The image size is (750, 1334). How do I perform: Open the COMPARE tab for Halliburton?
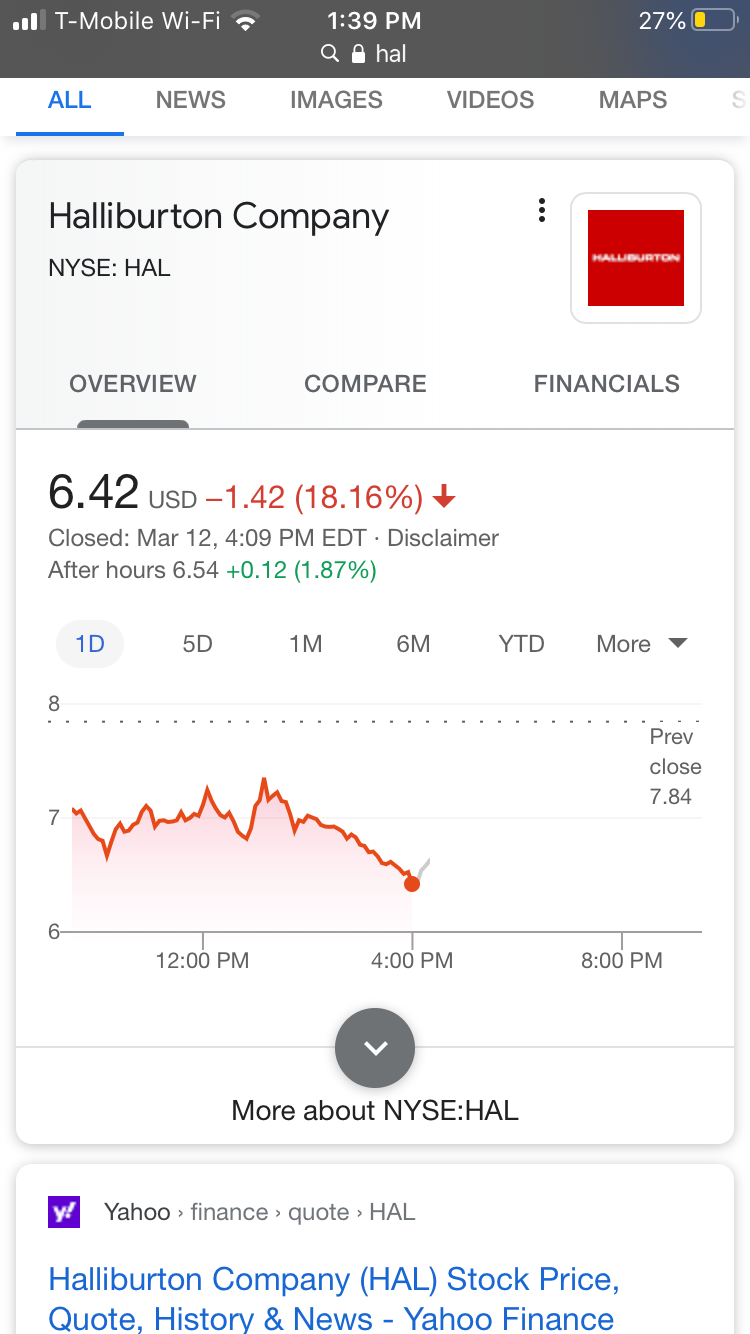click(365, 384)
